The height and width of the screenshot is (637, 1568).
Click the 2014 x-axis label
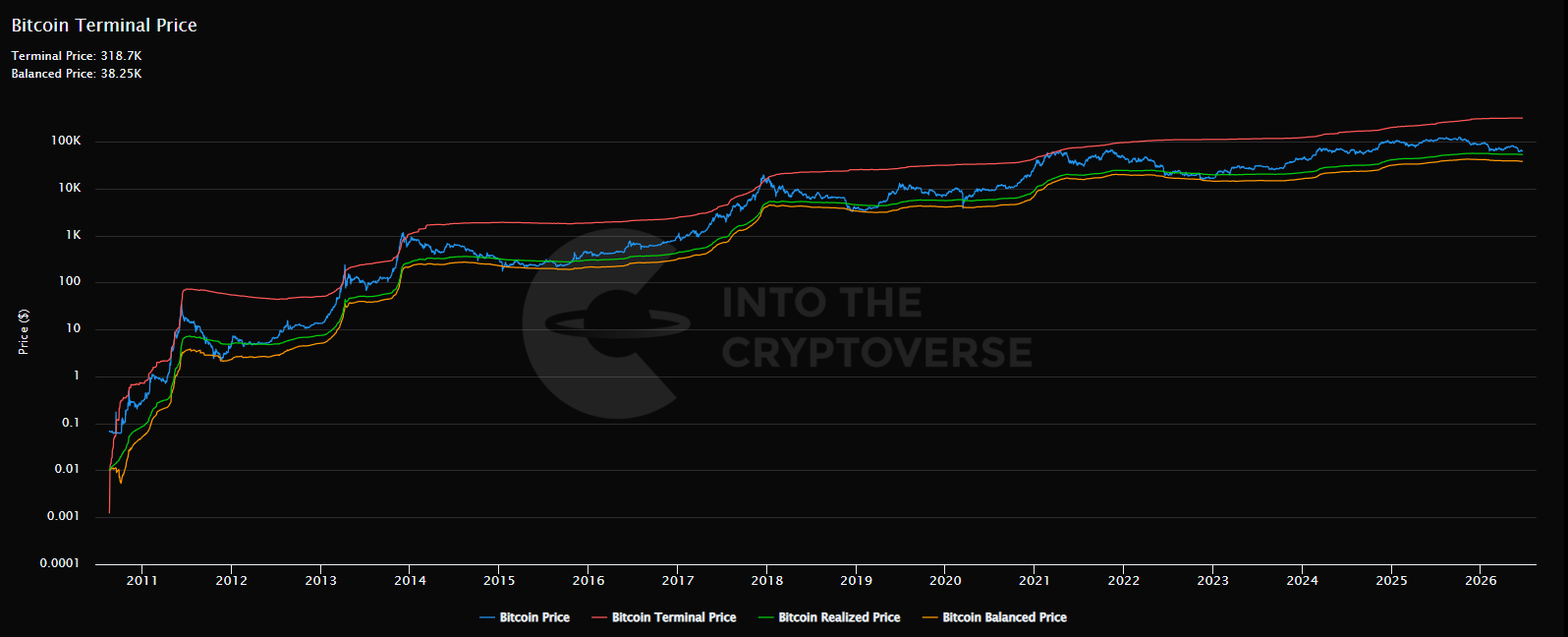click(x=411, y=581)
